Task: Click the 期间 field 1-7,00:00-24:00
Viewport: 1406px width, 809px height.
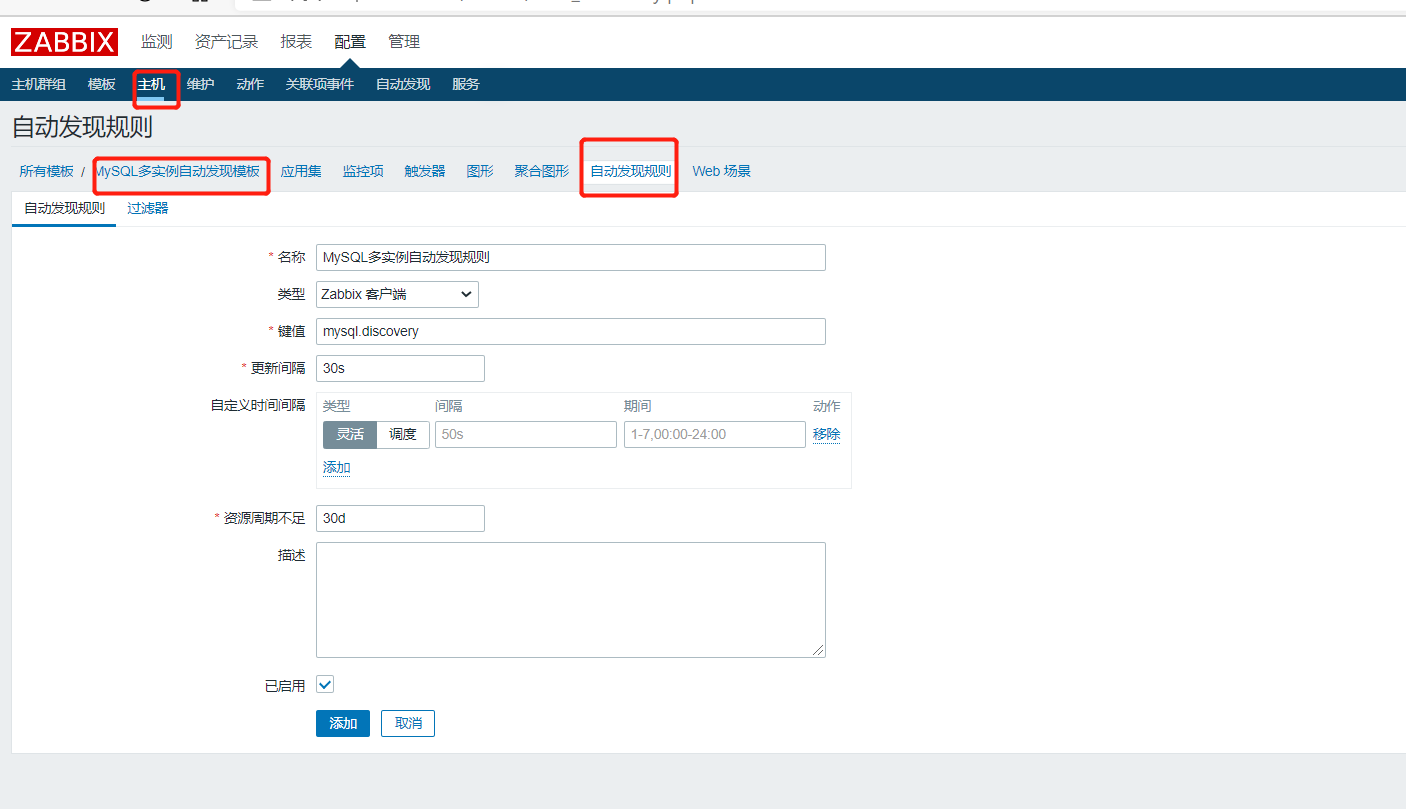Action: pos(715,434)
